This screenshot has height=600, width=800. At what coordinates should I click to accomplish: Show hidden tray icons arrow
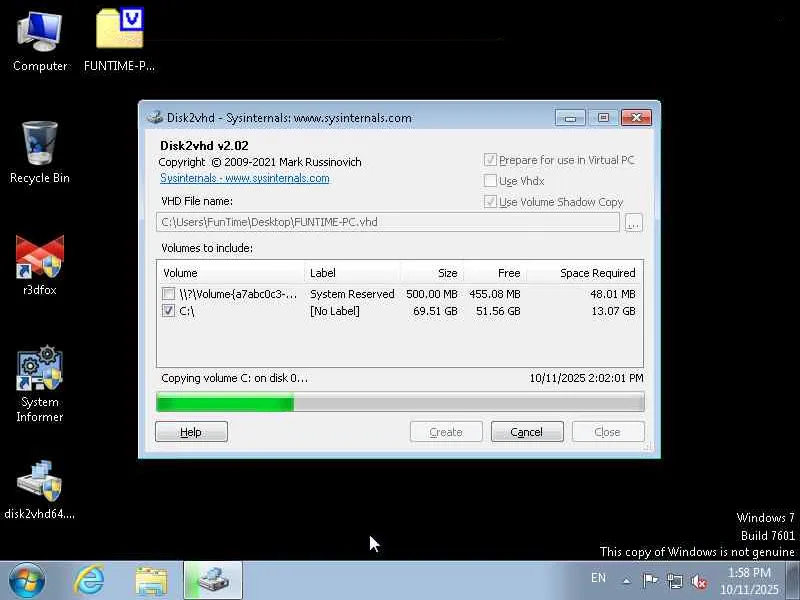coord(627,581)
